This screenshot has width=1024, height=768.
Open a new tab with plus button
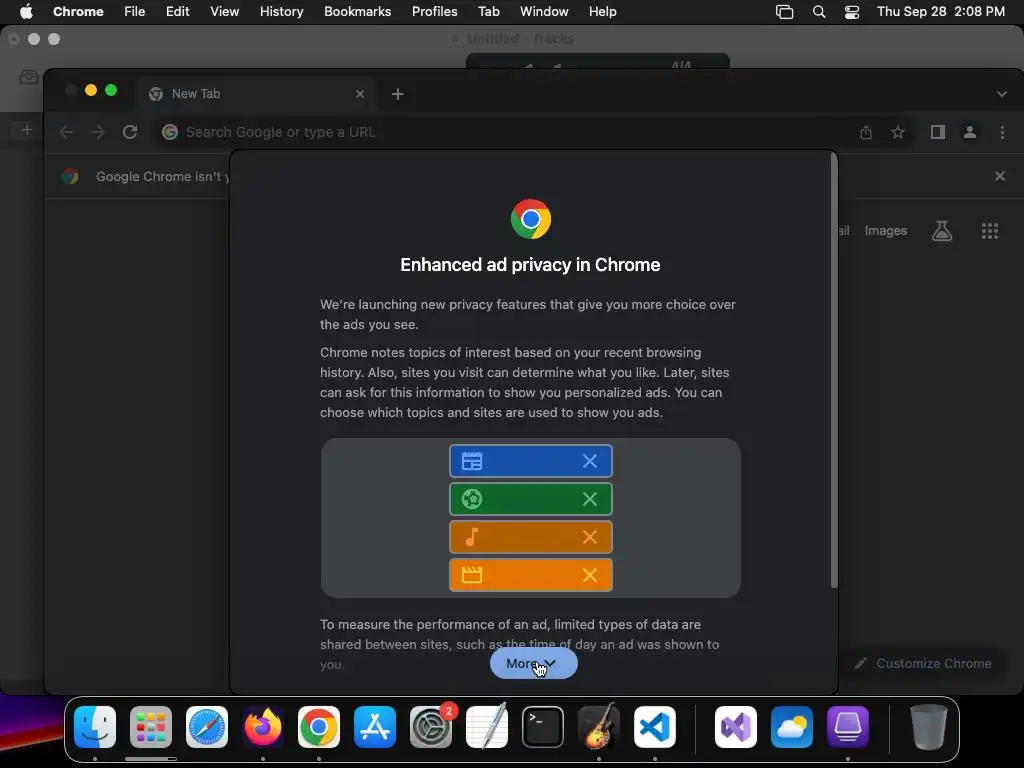398,94
